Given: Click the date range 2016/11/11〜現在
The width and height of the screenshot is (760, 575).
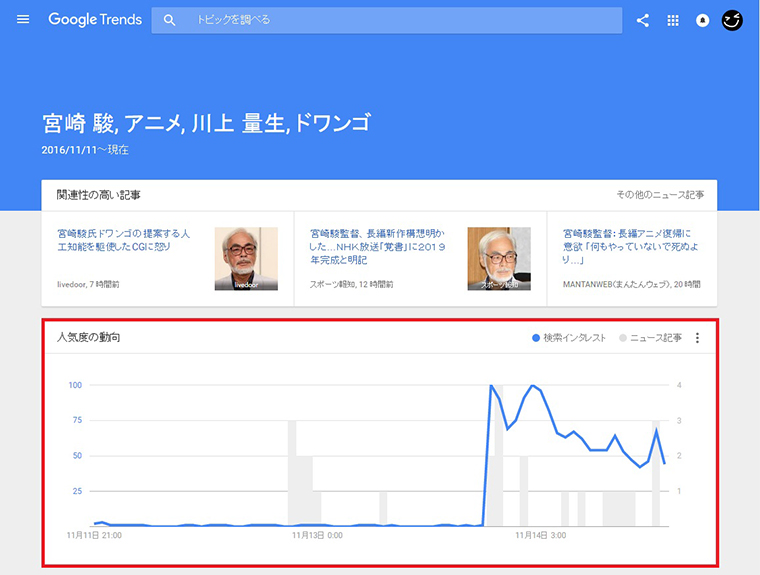Looking at the screenshot, I should (x=85, y=150).
